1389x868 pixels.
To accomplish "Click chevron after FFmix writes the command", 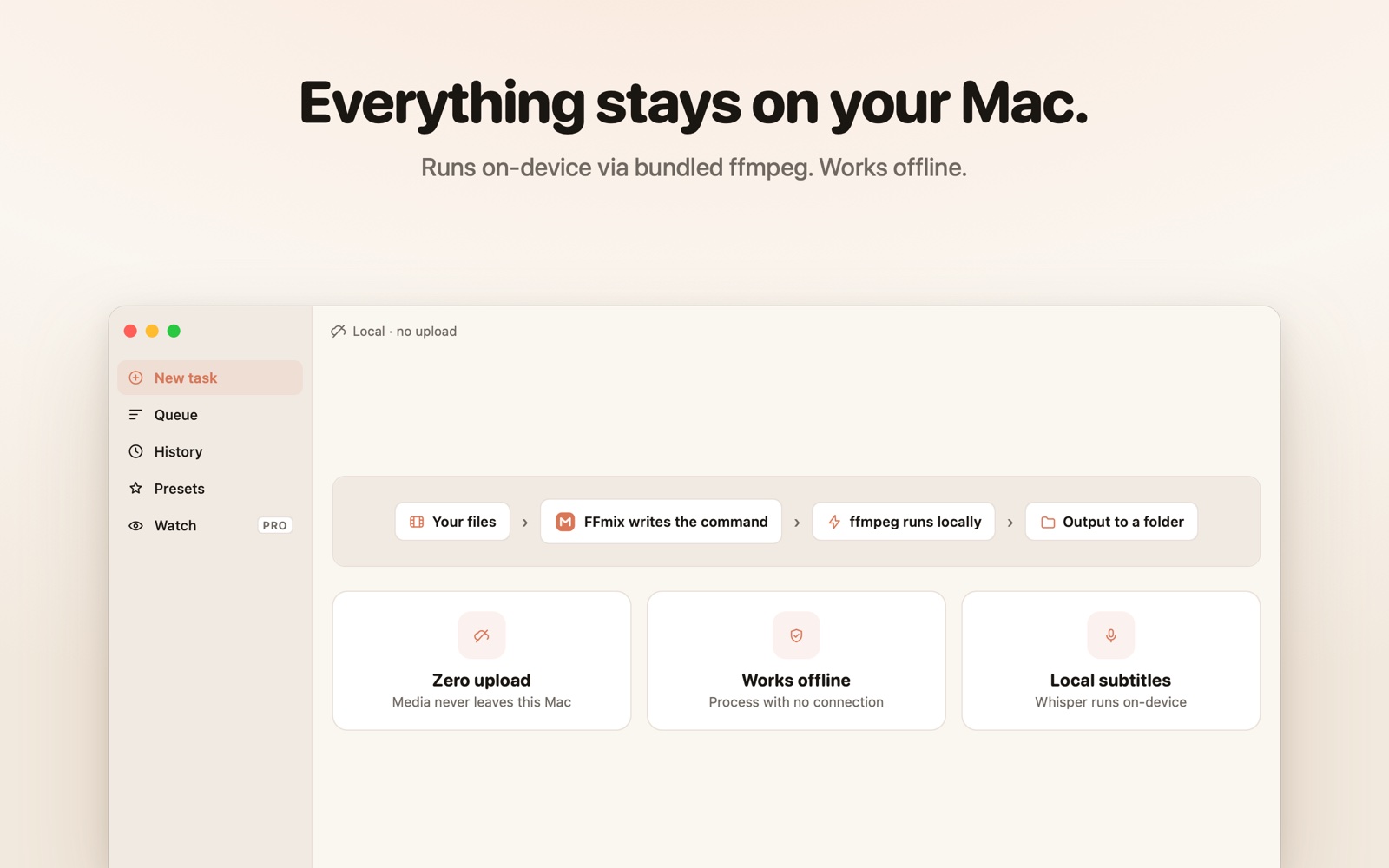I will click(797, 523).
